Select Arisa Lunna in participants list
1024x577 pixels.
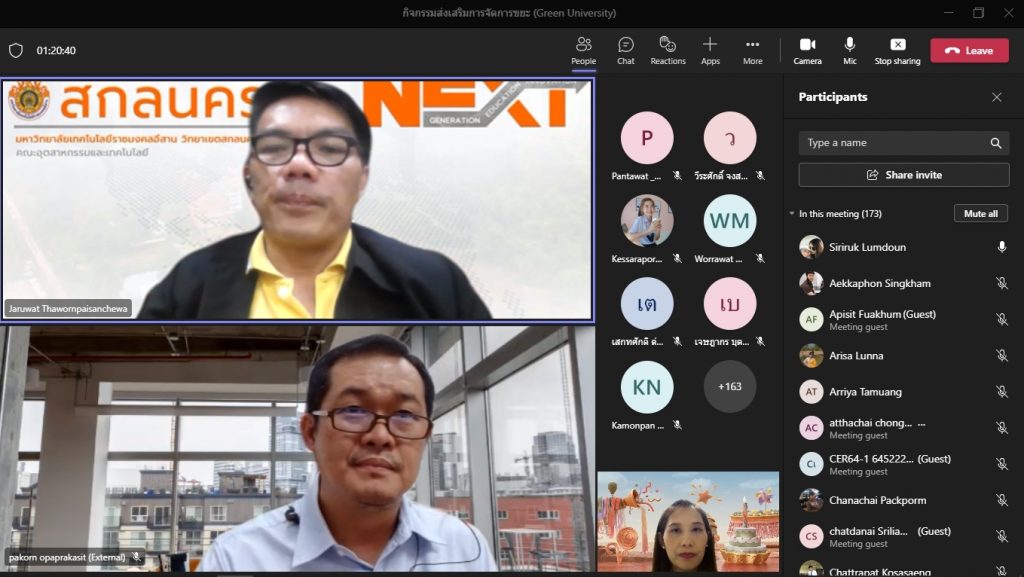(855, 356)
